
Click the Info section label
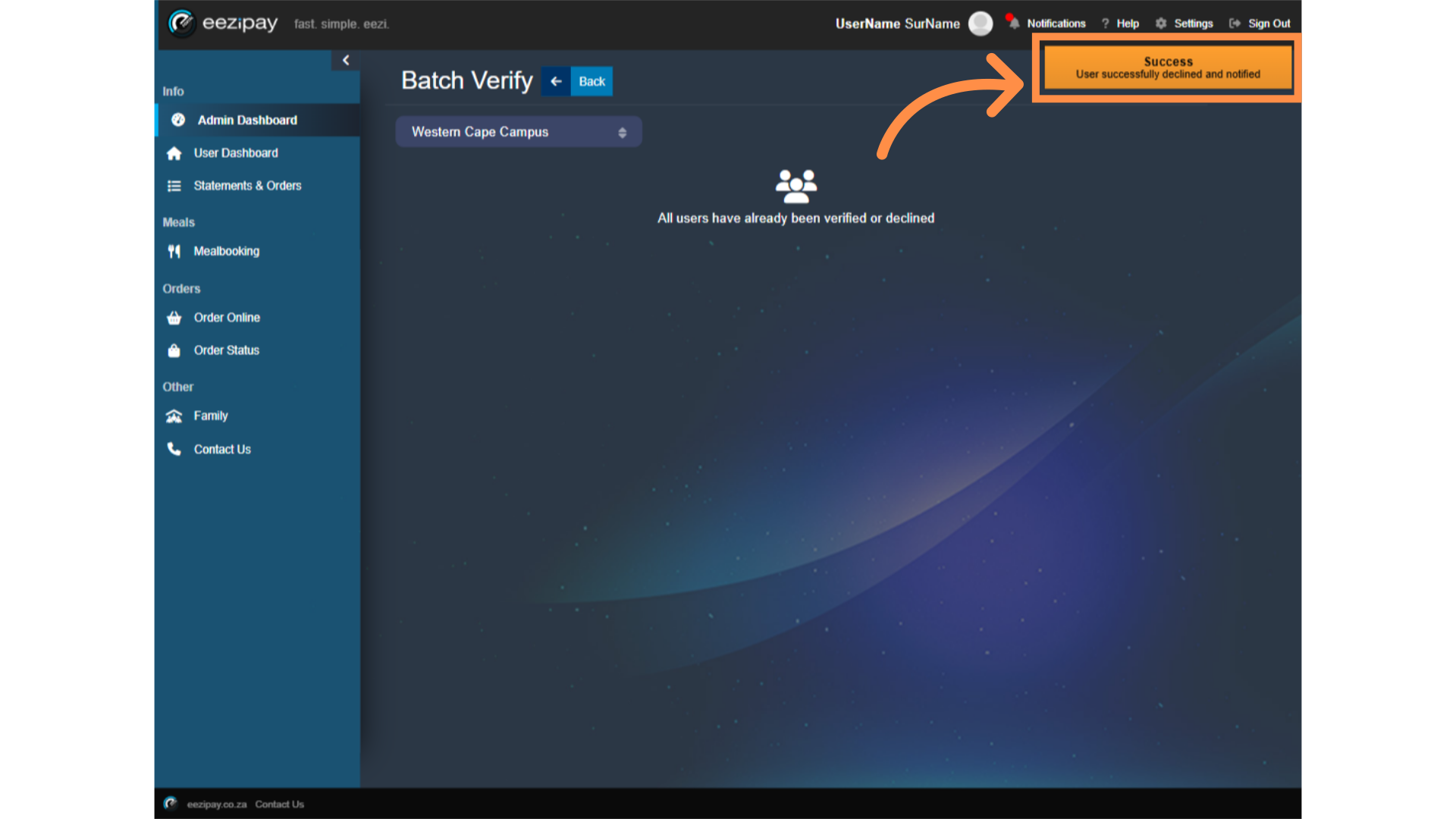(173, 92)
